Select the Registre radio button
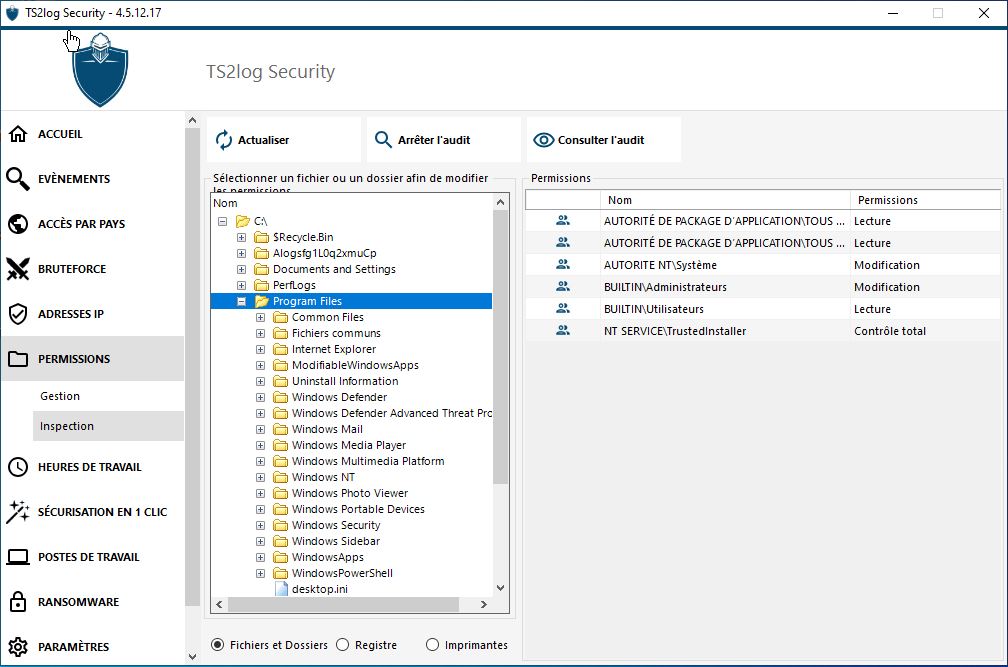 [343, 645]
